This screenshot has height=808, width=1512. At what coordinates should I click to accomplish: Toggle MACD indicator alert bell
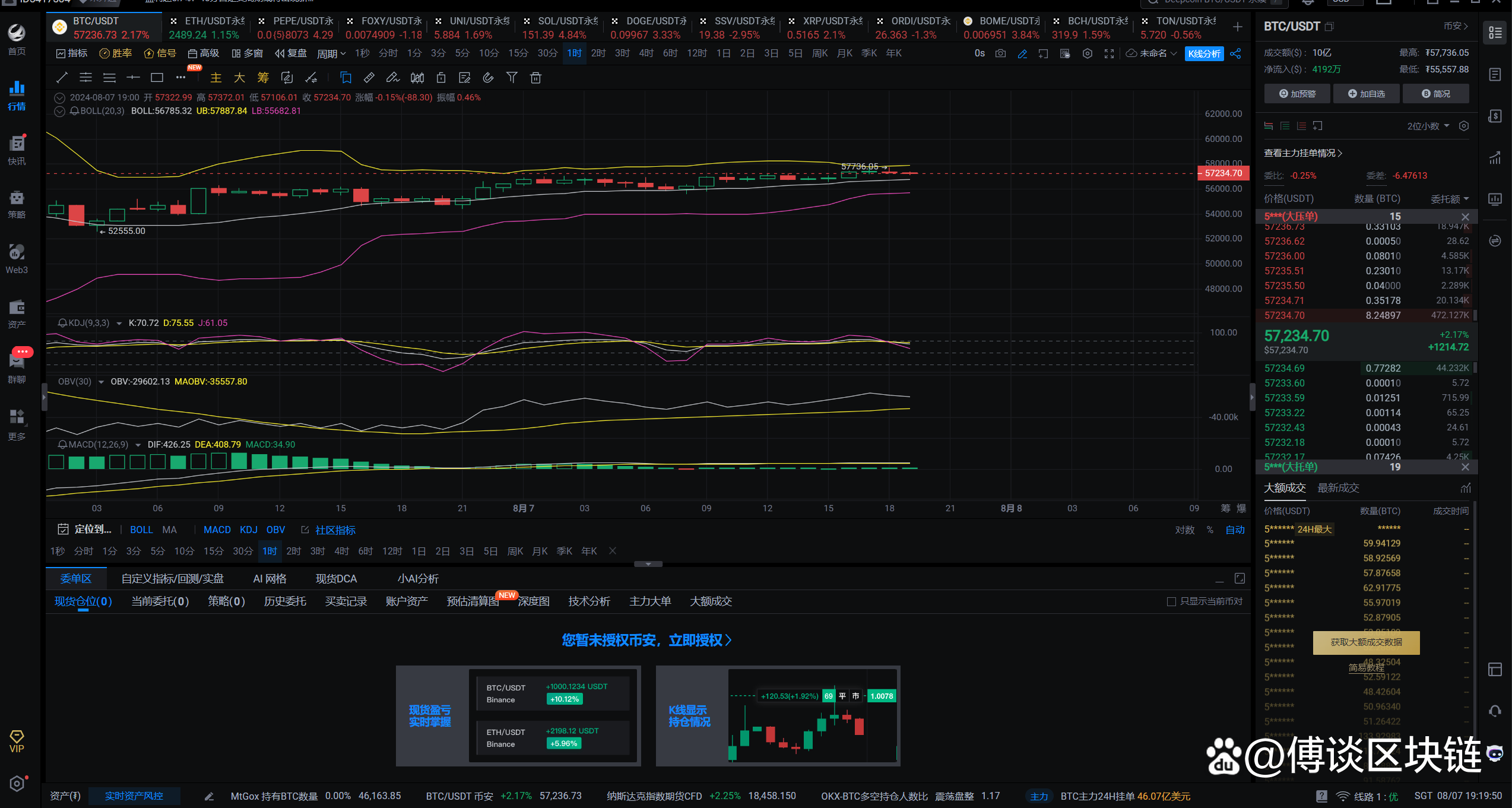pos(62,444)
